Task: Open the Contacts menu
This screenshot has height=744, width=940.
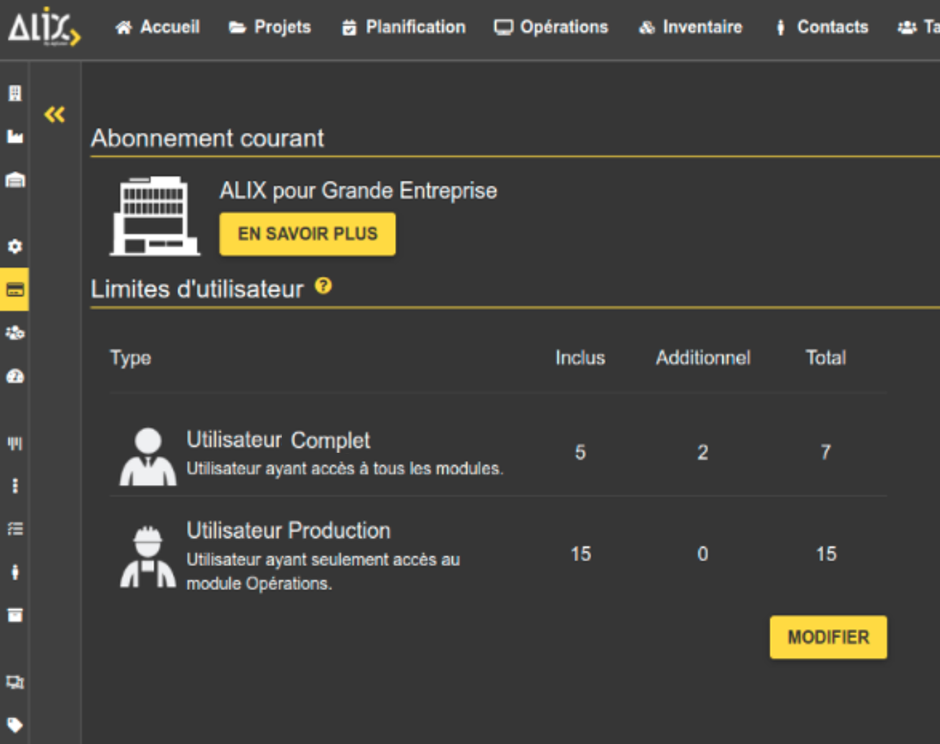Action: click(x=822, y=27)
